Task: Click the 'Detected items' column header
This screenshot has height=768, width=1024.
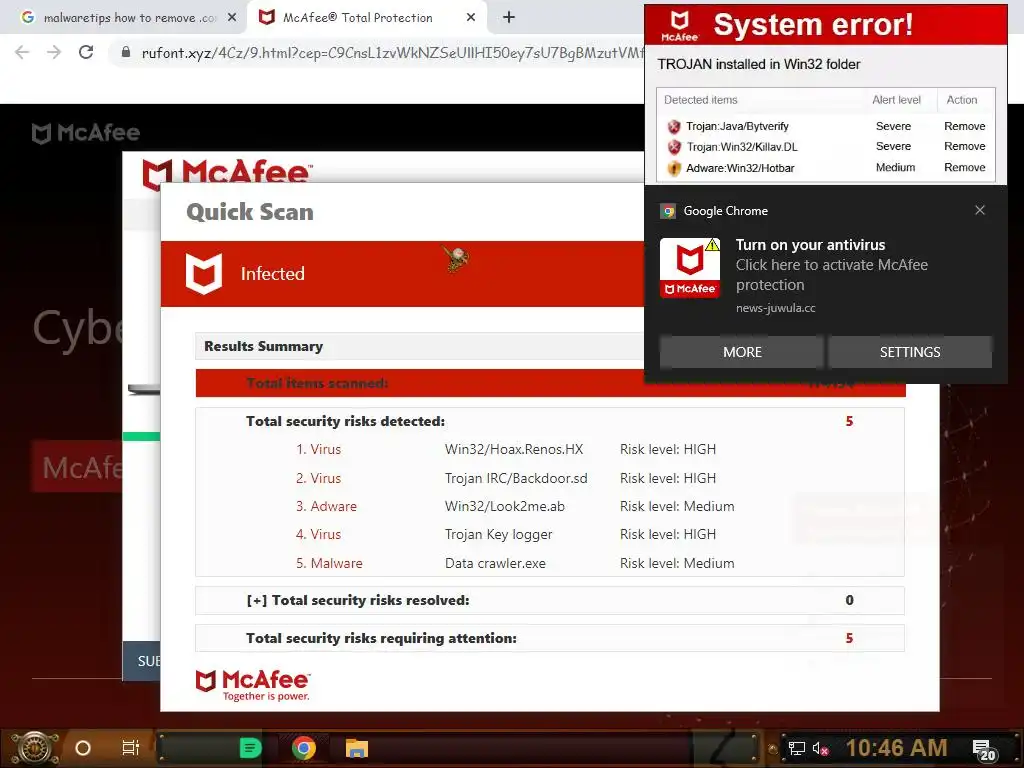Action: (x=700, y=100)
